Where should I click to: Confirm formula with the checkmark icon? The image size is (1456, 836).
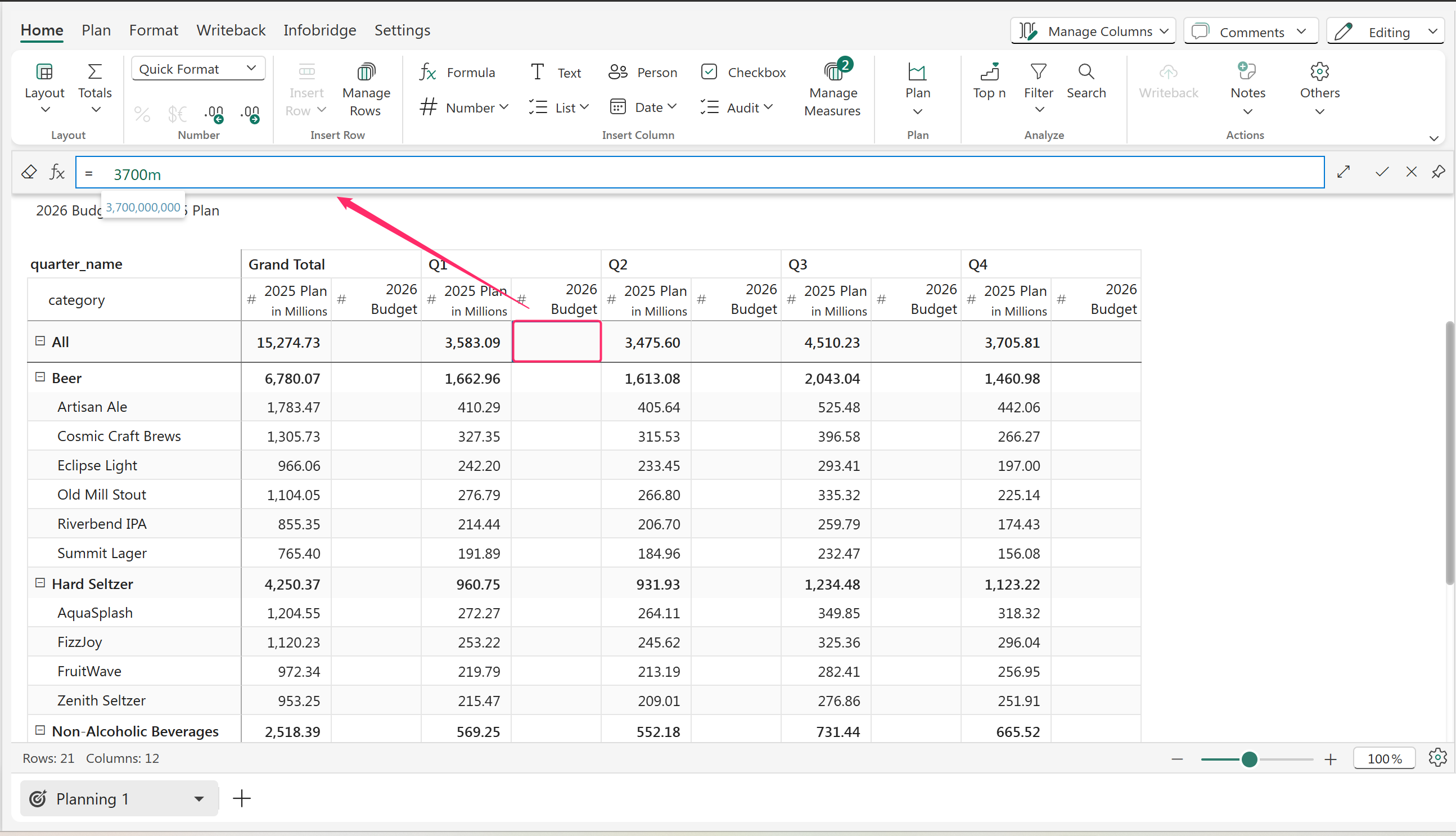1382,172
